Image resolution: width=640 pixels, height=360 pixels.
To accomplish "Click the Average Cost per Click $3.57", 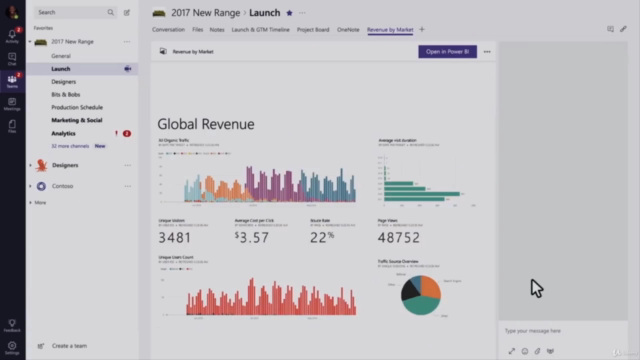I will pos(252,238).
